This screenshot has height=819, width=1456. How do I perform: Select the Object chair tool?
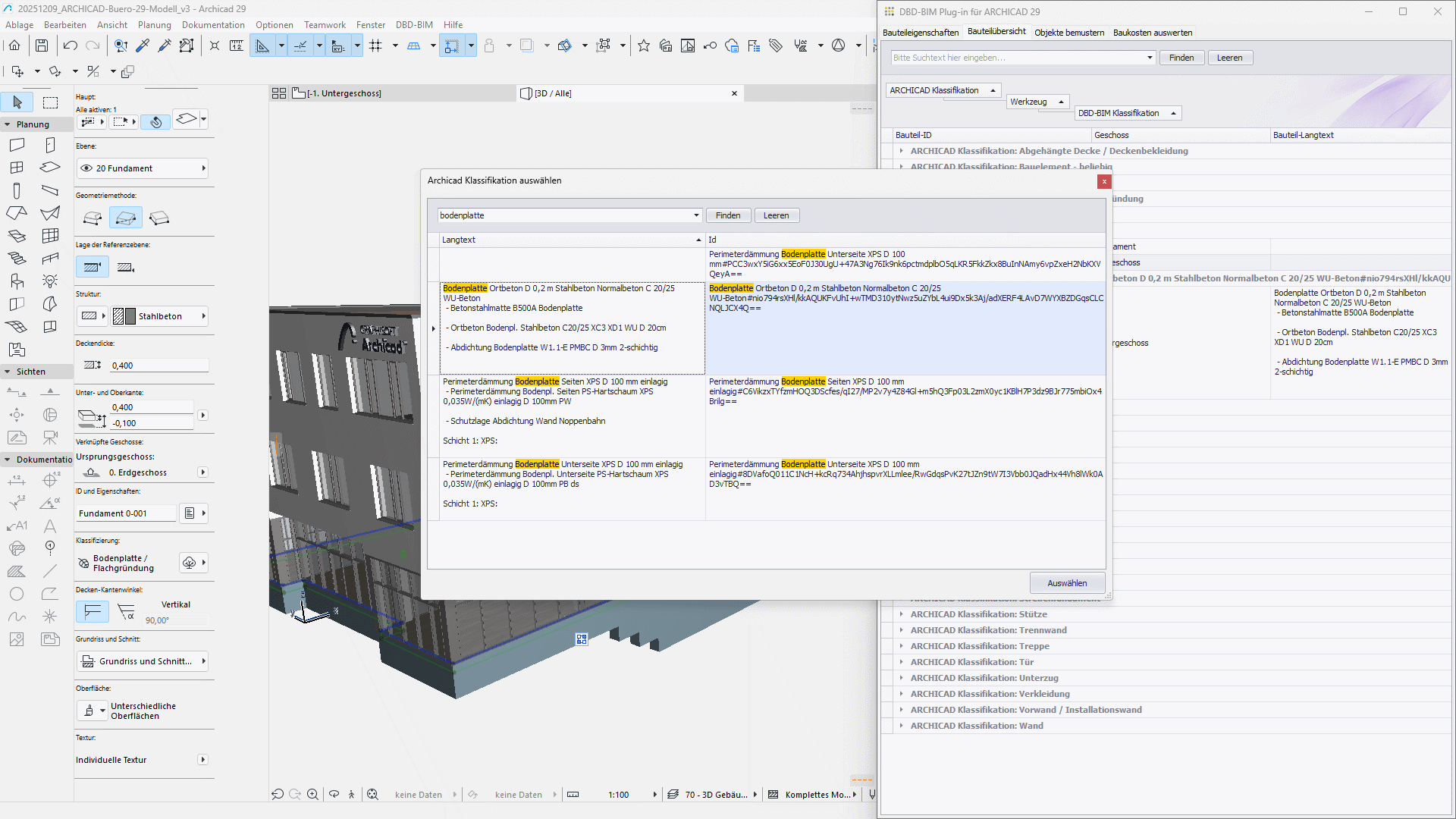coord(17,281)
